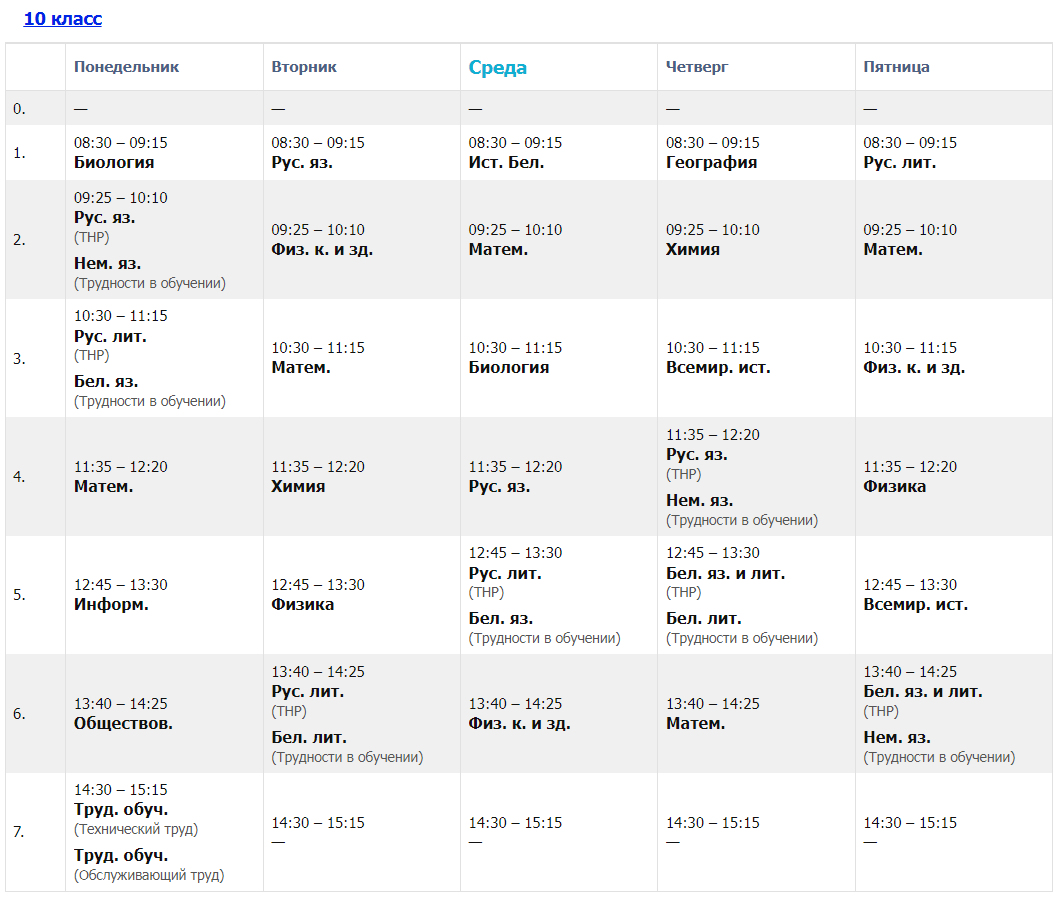
Task: Select the Обществов. lesson cell
Action: click(123, 724)
